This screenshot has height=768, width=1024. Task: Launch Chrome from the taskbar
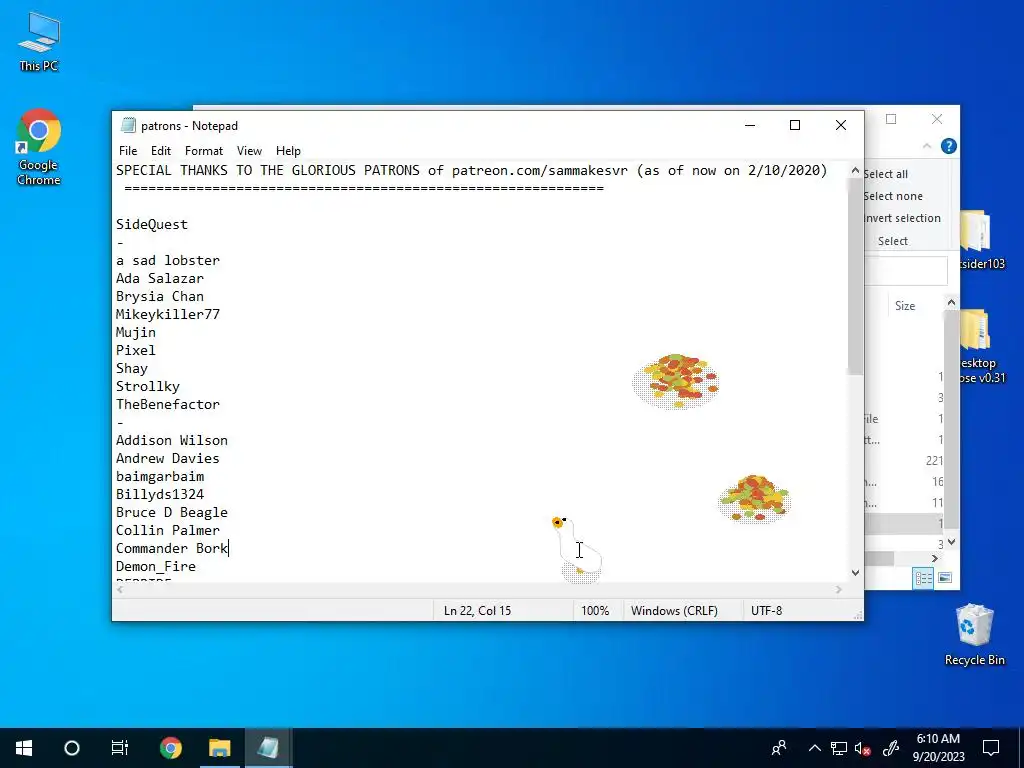point(170,748)
